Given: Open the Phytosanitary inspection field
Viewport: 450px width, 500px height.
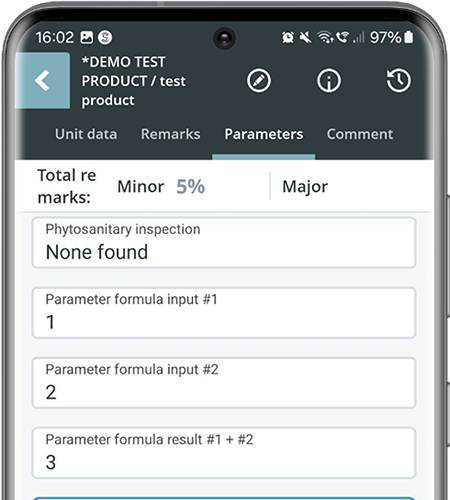Looking at the screenshot, I should point(224,243).
